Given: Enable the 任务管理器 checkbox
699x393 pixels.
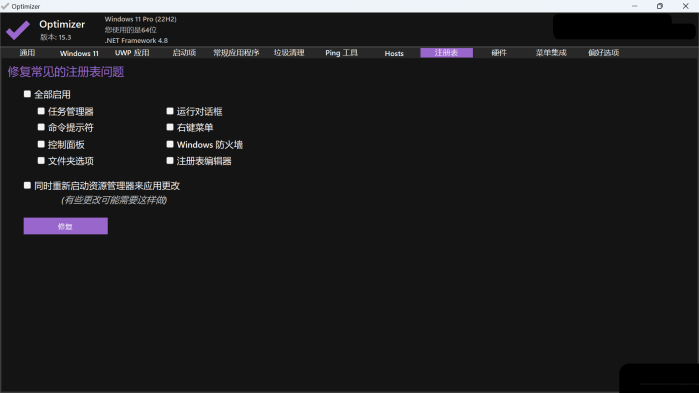Looking at the screenshot, I should click(x=41, y=111).
